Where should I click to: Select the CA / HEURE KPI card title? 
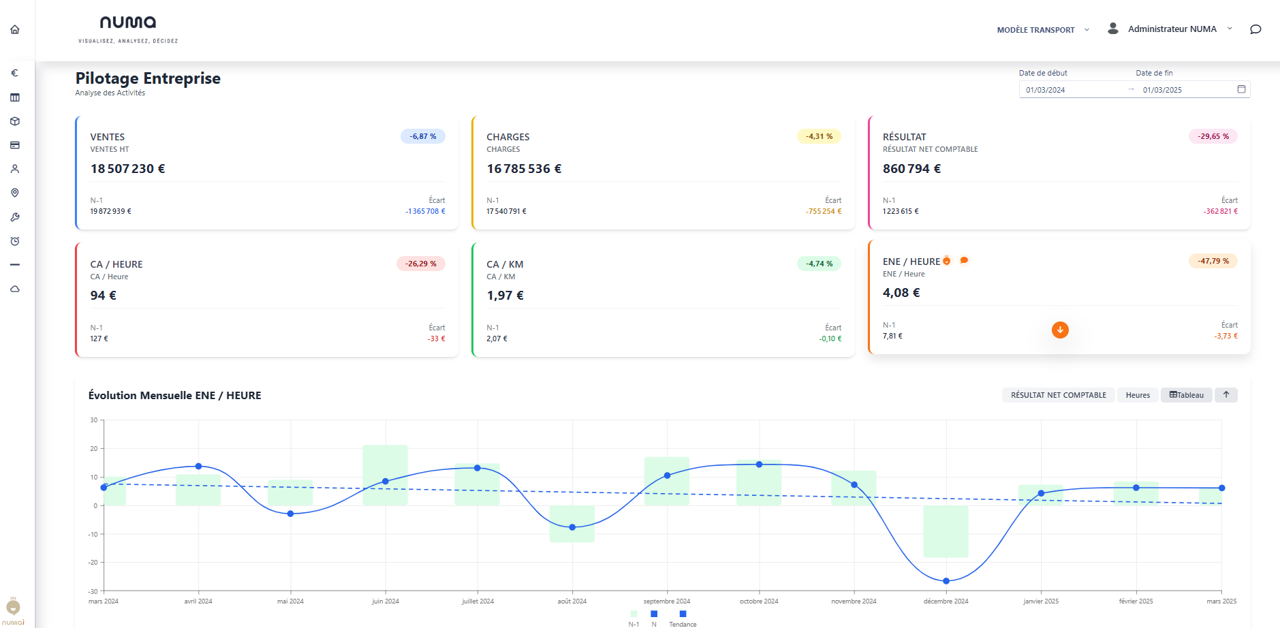[x=116, y=265]
